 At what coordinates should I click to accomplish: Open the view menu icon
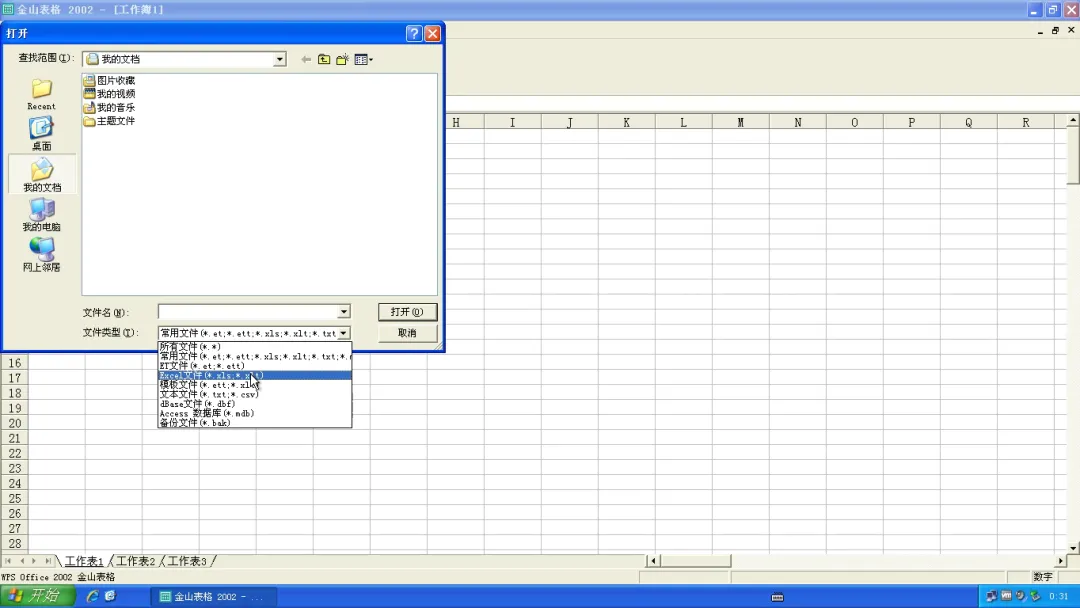(x=364, y=60)
